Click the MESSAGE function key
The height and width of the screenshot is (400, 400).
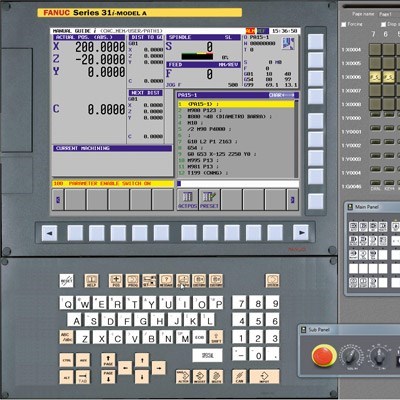[166, 281]
